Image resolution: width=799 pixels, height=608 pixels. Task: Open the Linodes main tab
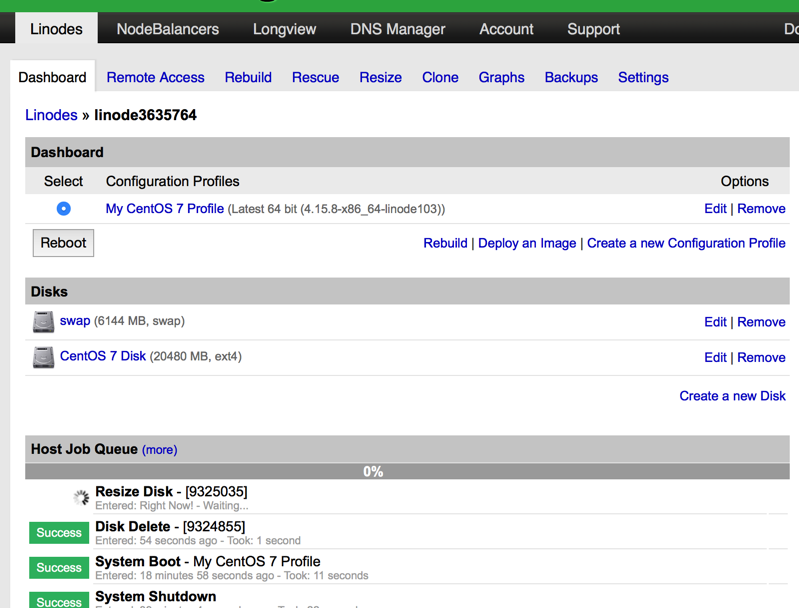click(56, 29)
